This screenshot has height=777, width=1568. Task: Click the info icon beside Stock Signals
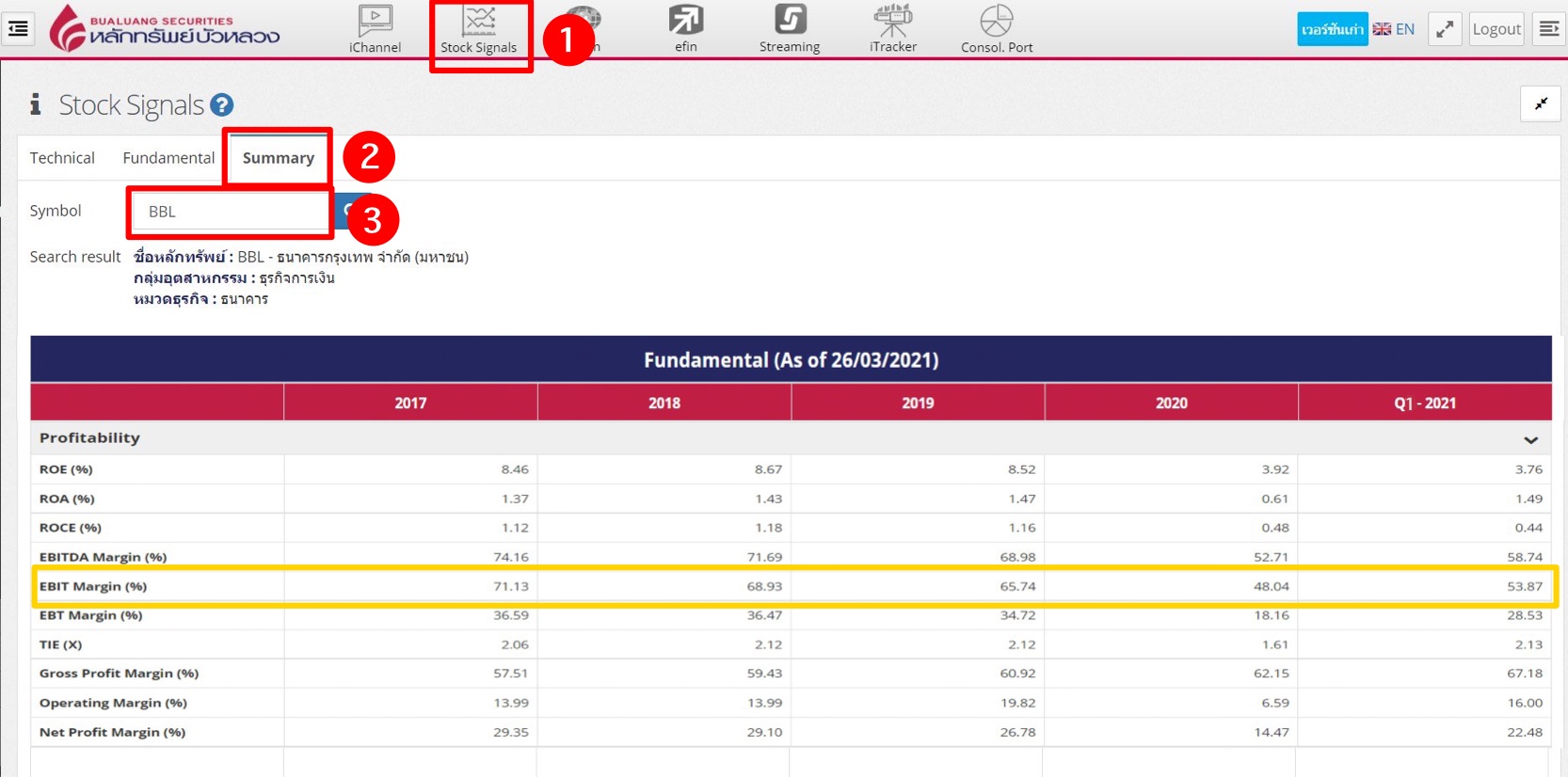pos(36,104)
